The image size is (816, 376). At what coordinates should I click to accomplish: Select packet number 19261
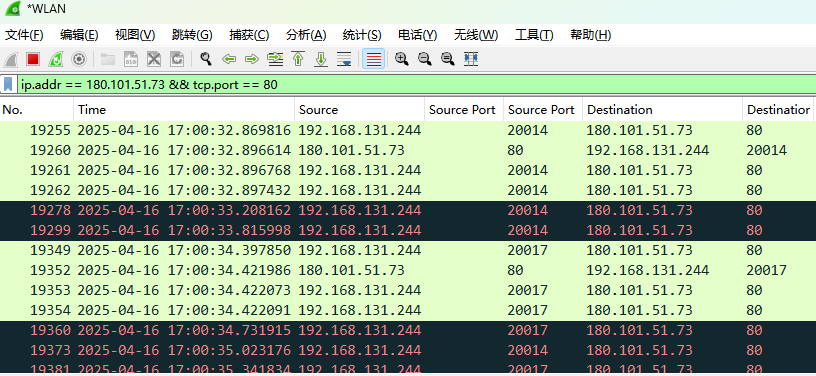(408, 170)
